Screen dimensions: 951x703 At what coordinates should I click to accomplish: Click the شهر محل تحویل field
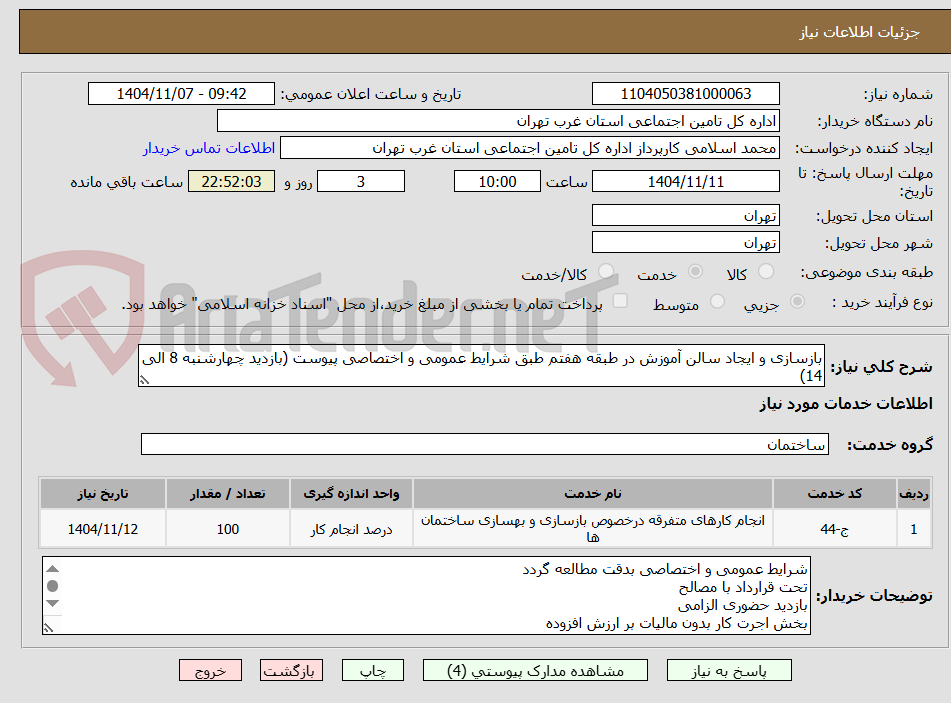[685, 243]
